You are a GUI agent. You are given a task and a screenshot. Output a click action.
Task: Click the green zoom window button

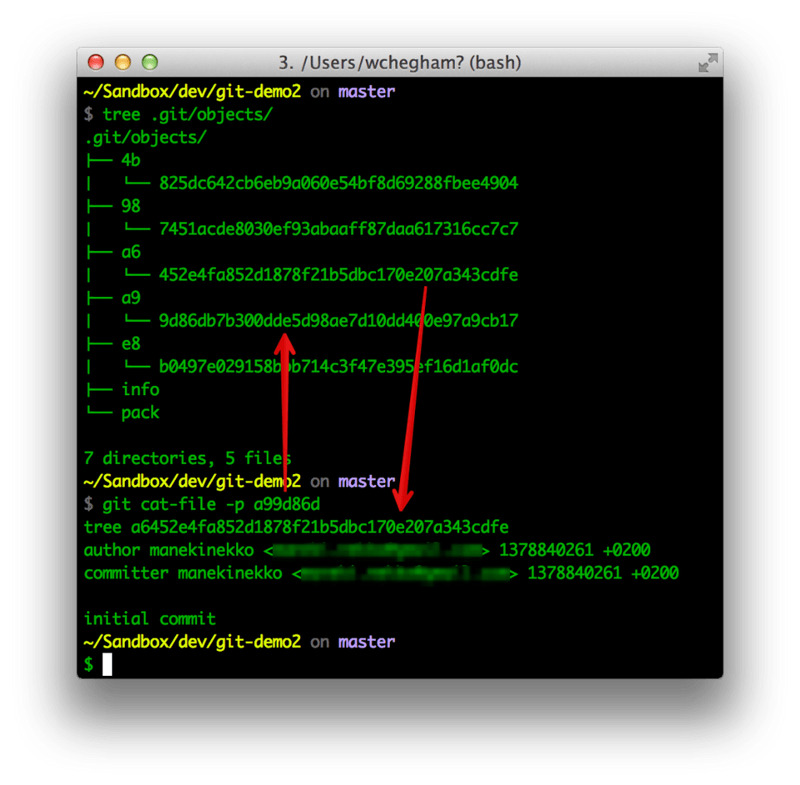pyautogui.click(x=150, y=62)
